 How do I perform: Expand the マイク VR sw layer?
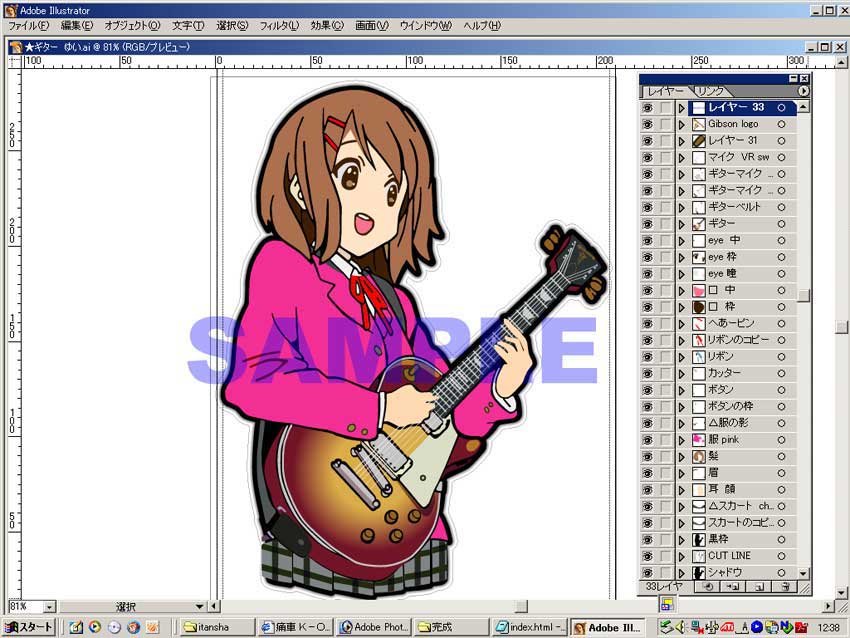tap(682, 158)
